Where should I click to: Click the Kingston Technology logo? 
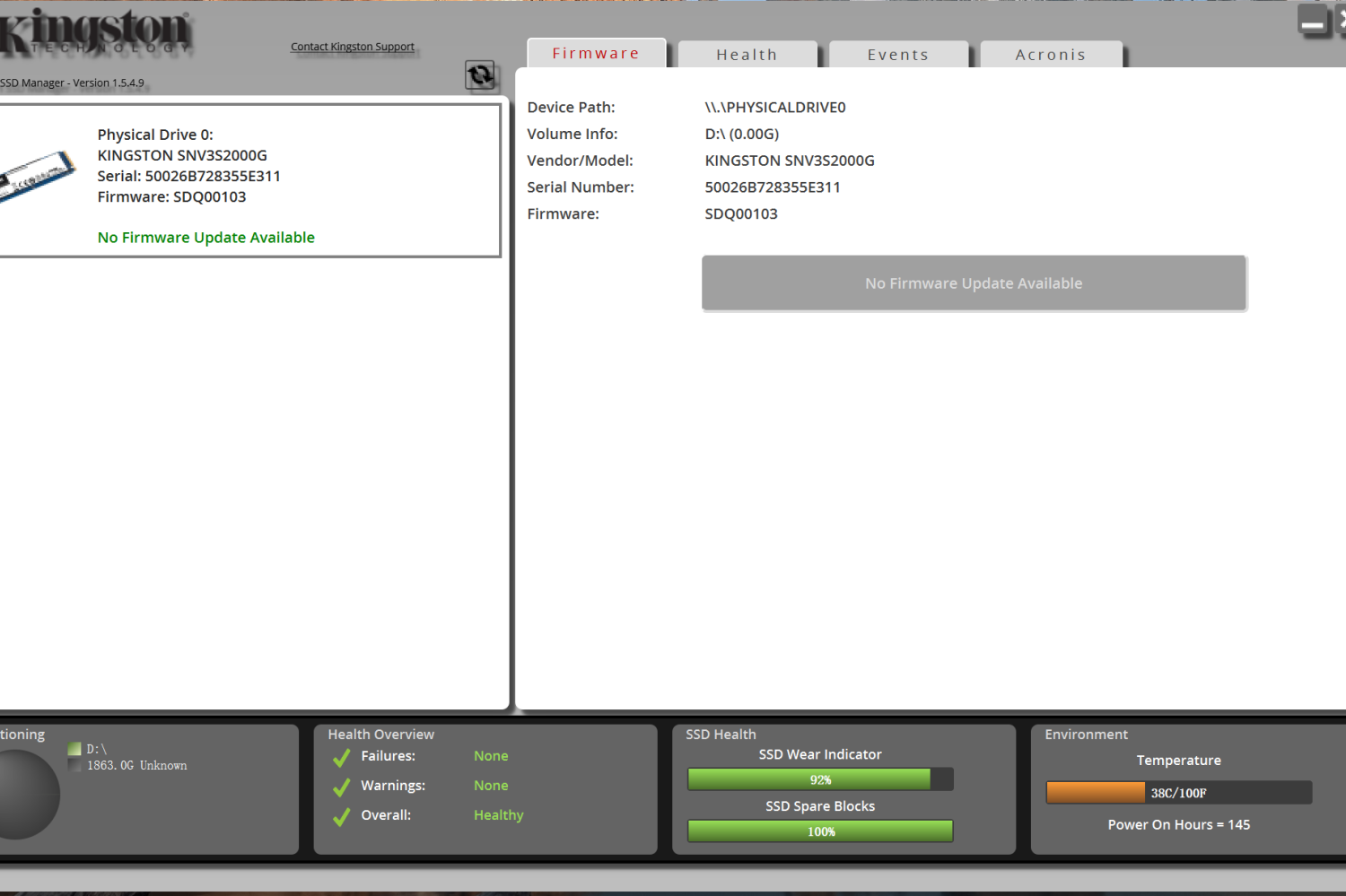point(95,32)
